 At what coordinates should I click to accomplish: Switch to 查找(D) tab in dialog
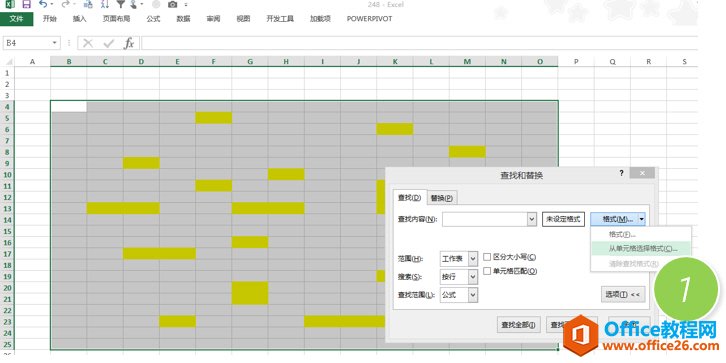(410, 197)
